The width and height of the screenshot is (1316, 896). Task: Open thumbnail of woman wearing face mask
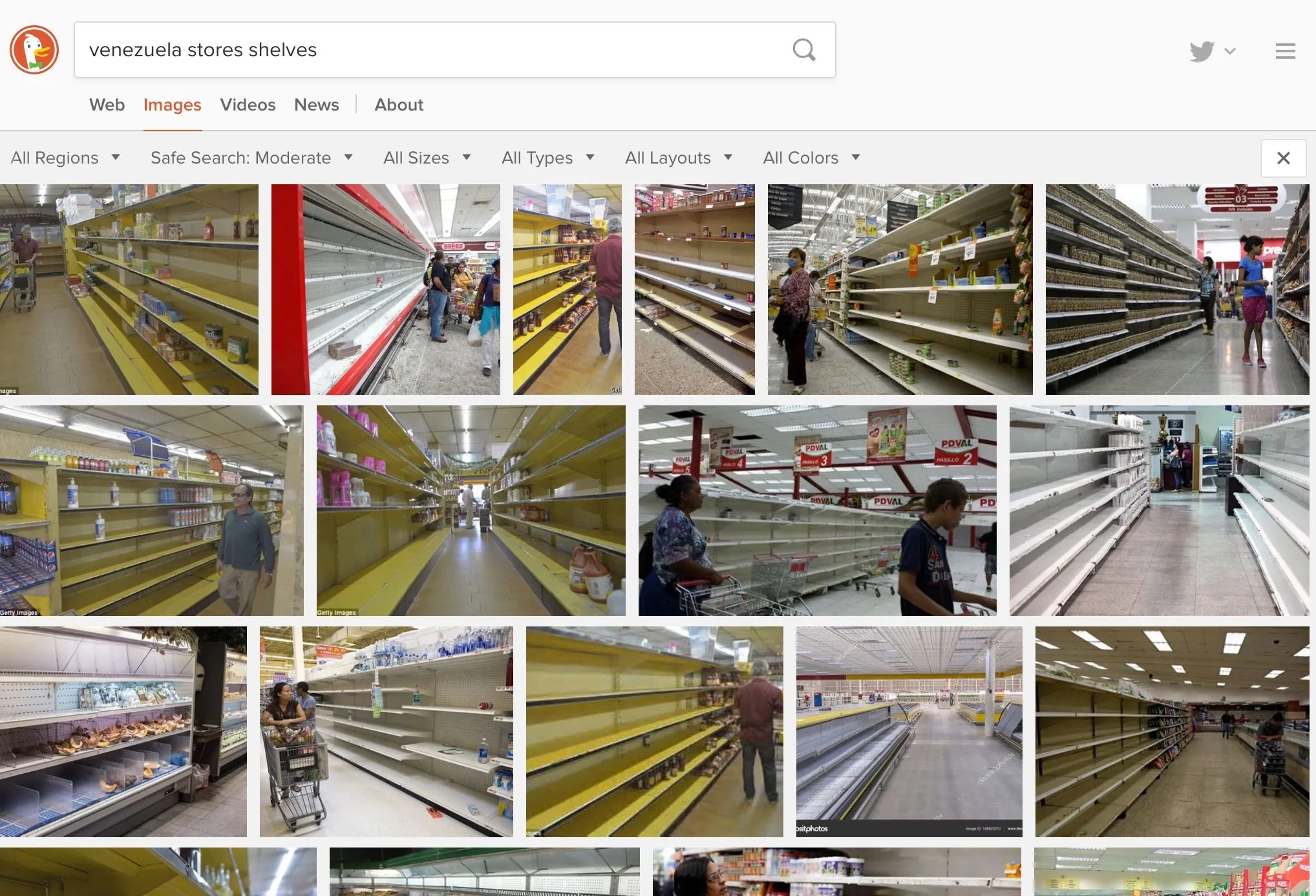(x=900, y=290)
